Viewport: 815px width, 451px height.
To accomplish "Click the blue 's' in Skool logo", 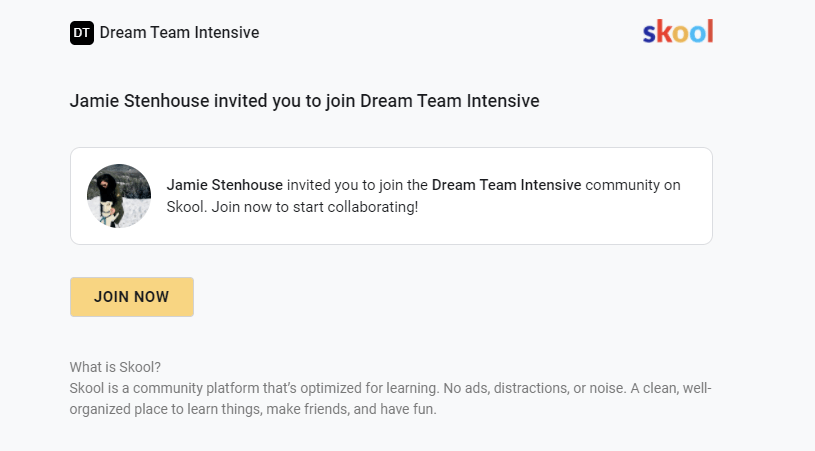I will pos(649,34).
